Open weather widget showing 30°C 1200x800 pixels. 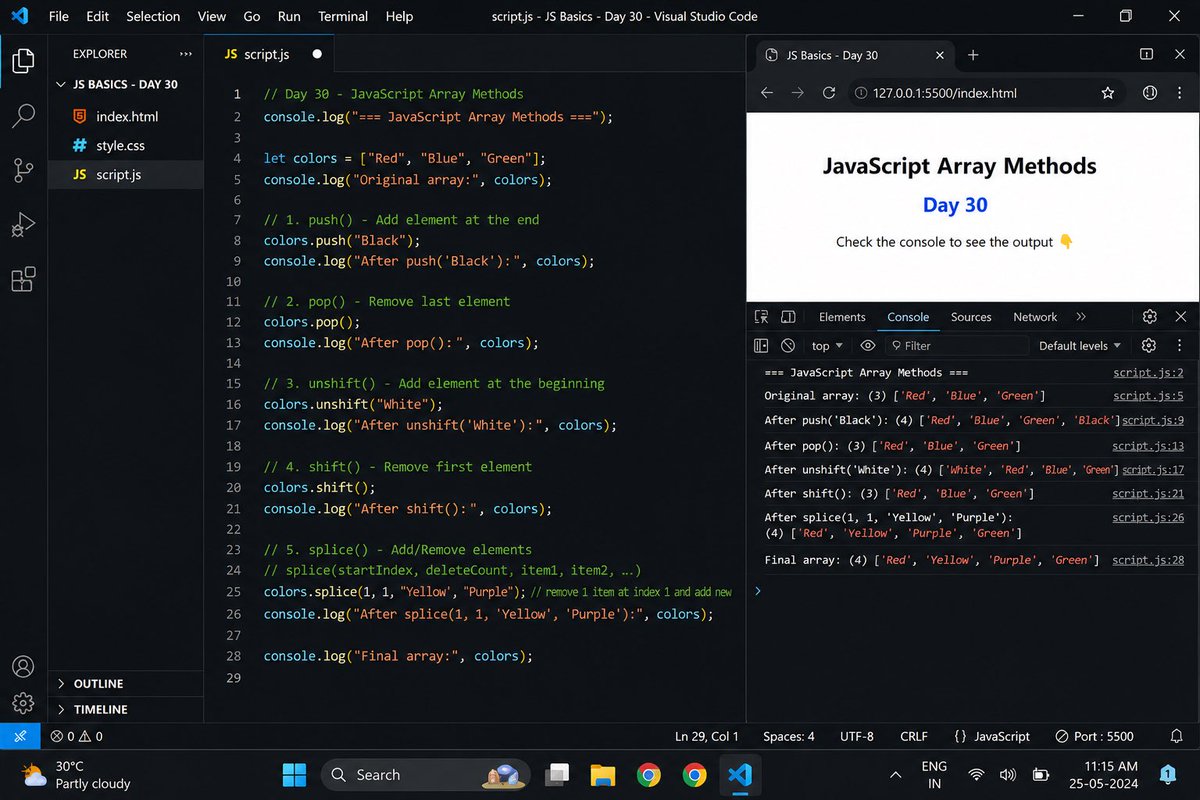click(x=76, y=775)
